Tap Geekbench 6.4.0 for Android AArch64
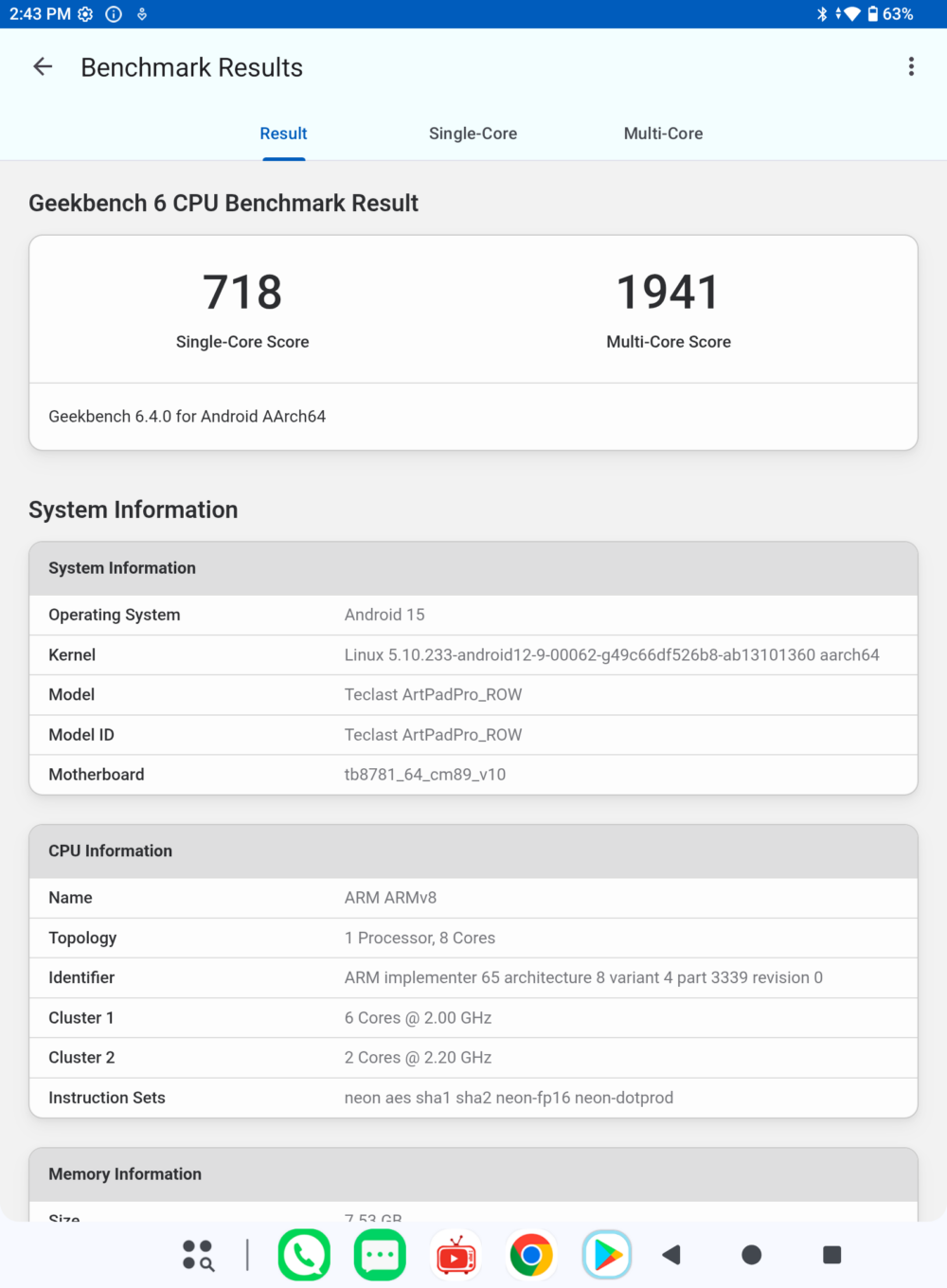Screen dimensions: 947x1288 (x=188, y=417)
